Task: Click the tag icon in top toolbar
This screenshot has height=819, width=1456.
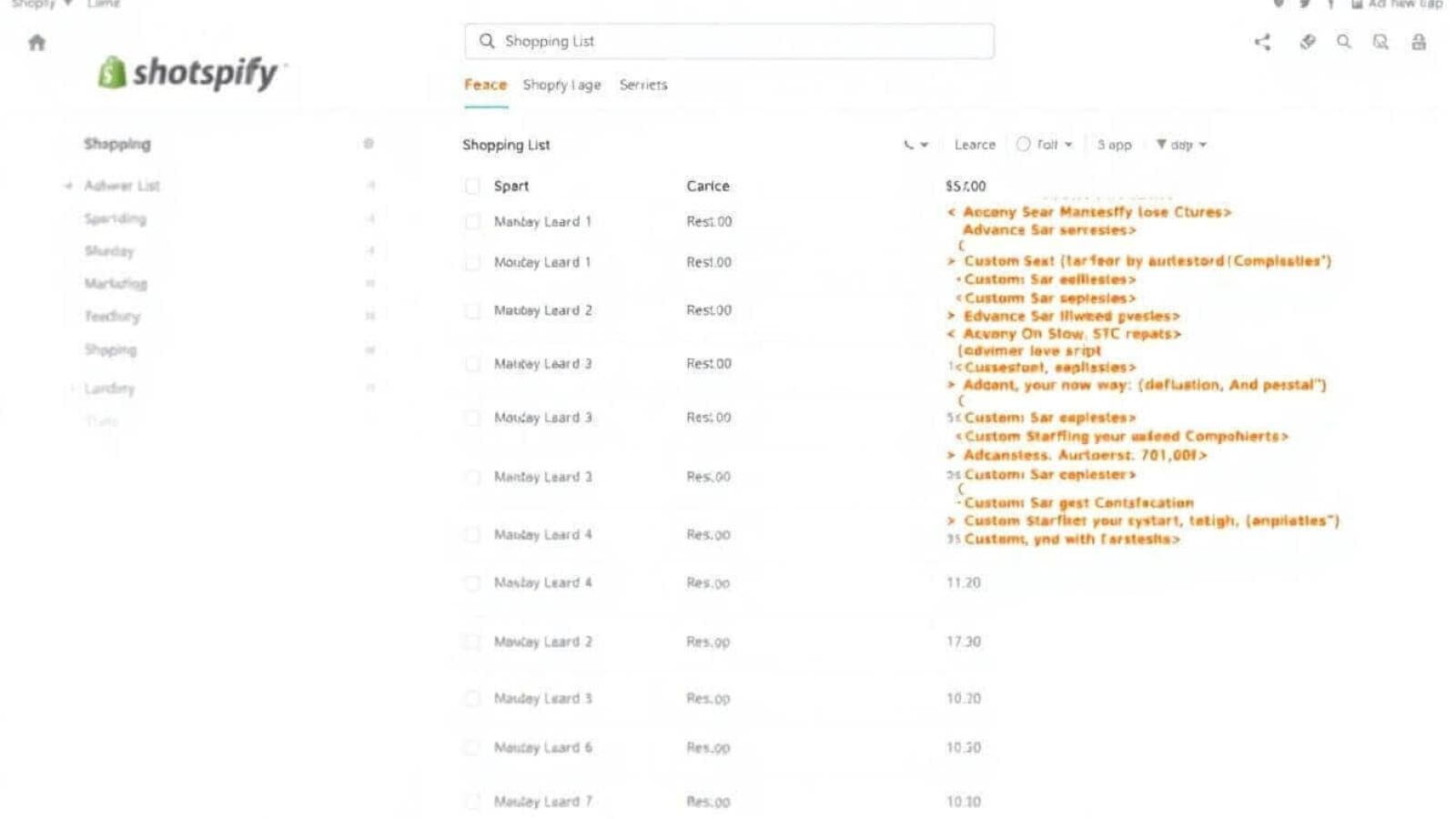Action: click(x=1308, y=42)
